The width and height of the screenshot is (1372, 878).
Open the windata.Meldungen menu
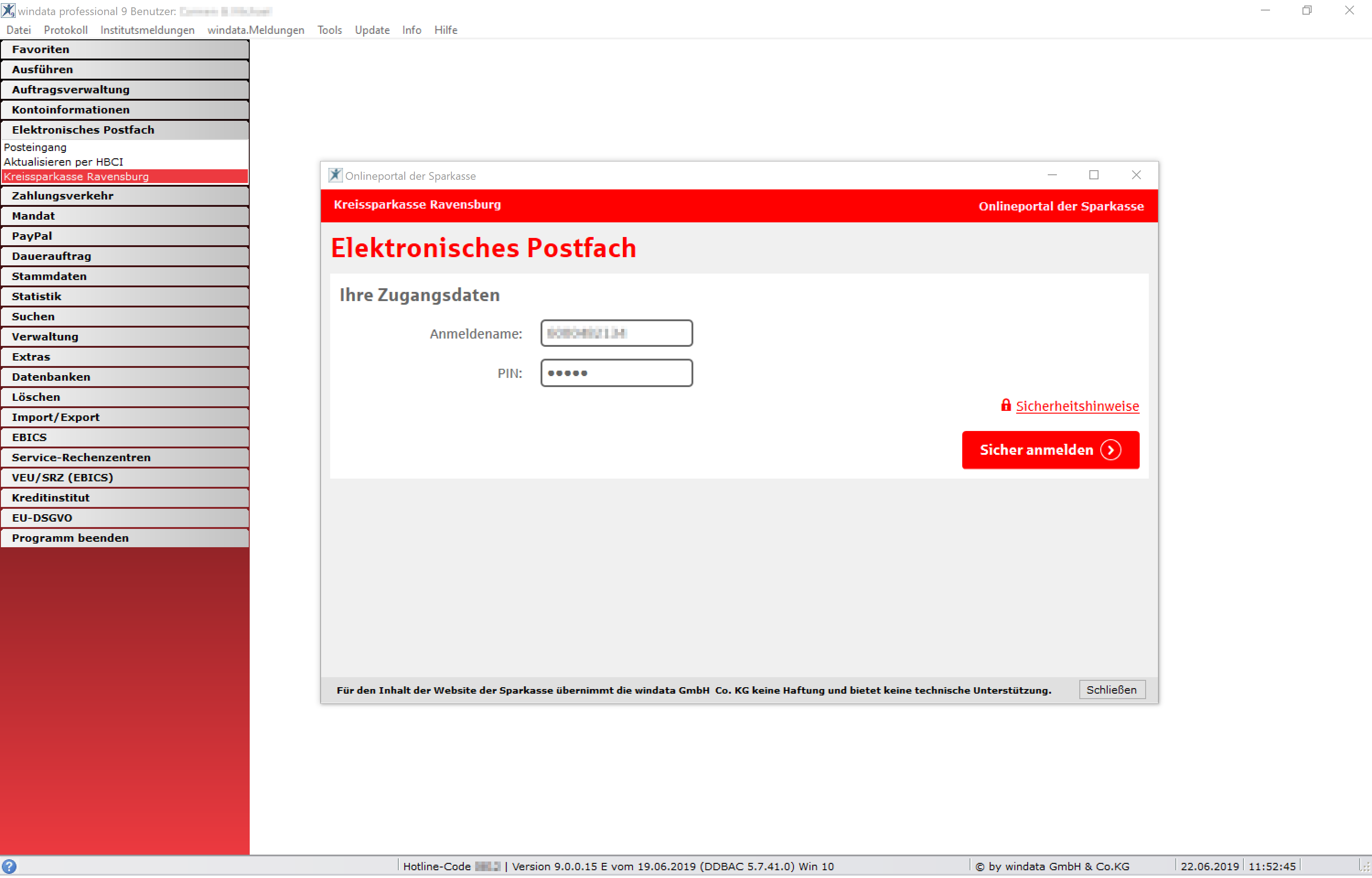pyautogui.click(x=256, y=30)
